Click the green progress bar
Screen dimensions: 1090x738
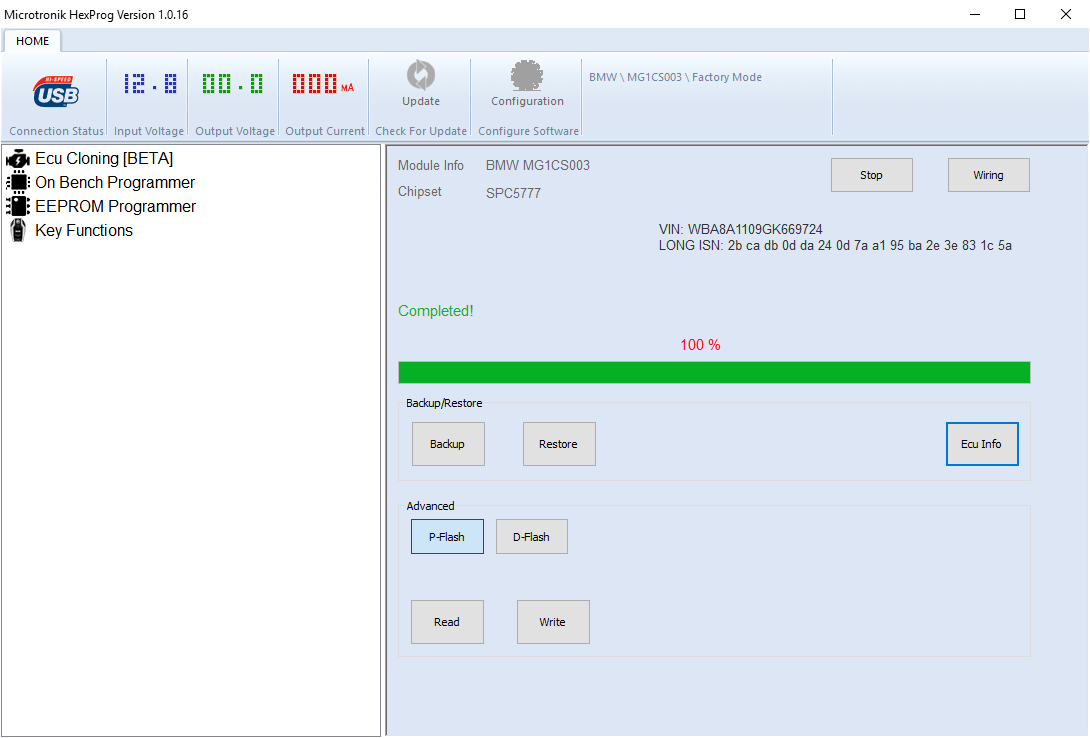point(714,372)
